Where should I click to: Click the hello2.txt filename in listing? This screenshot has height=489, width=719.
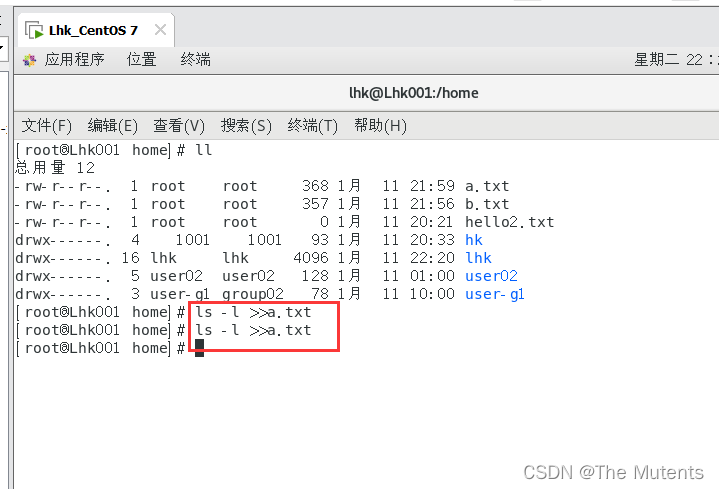[509, 222]
